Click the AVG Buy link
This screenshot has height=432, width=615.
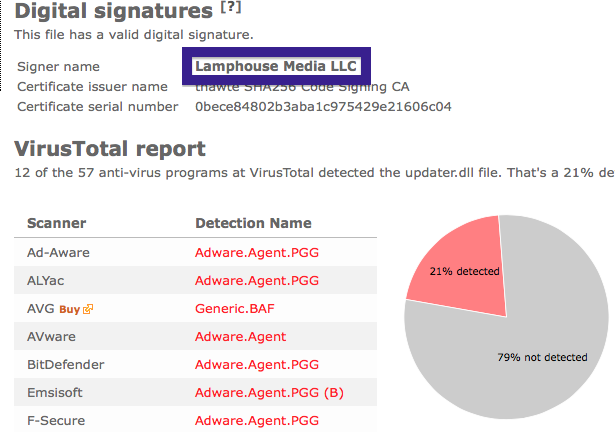[69, 310]
